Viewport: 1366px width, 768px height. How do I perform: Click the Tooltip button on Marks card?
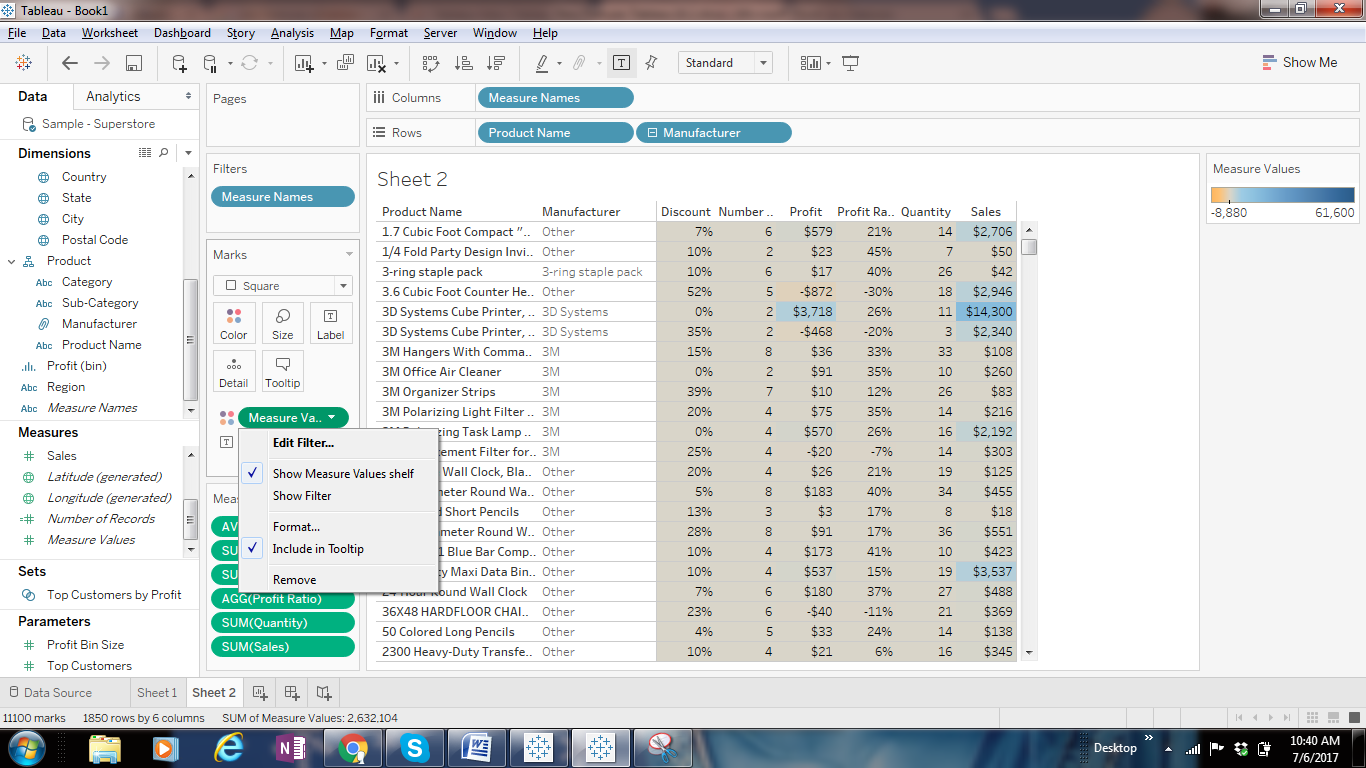283,371
